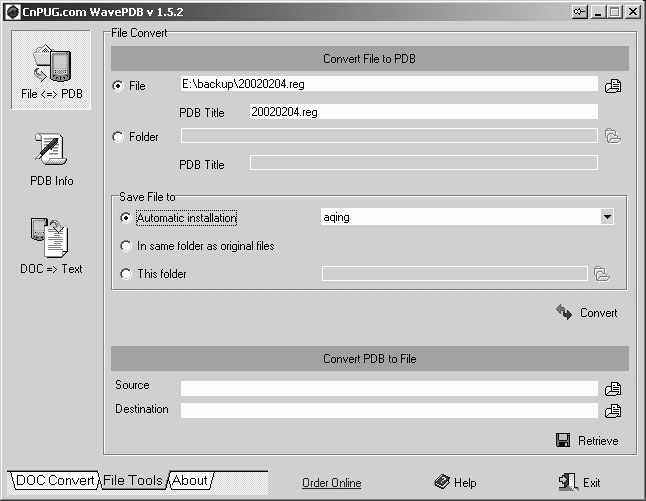The image size is (646, 501).
Task: Browse for the destination file
Action: click(x=613, y=410)
